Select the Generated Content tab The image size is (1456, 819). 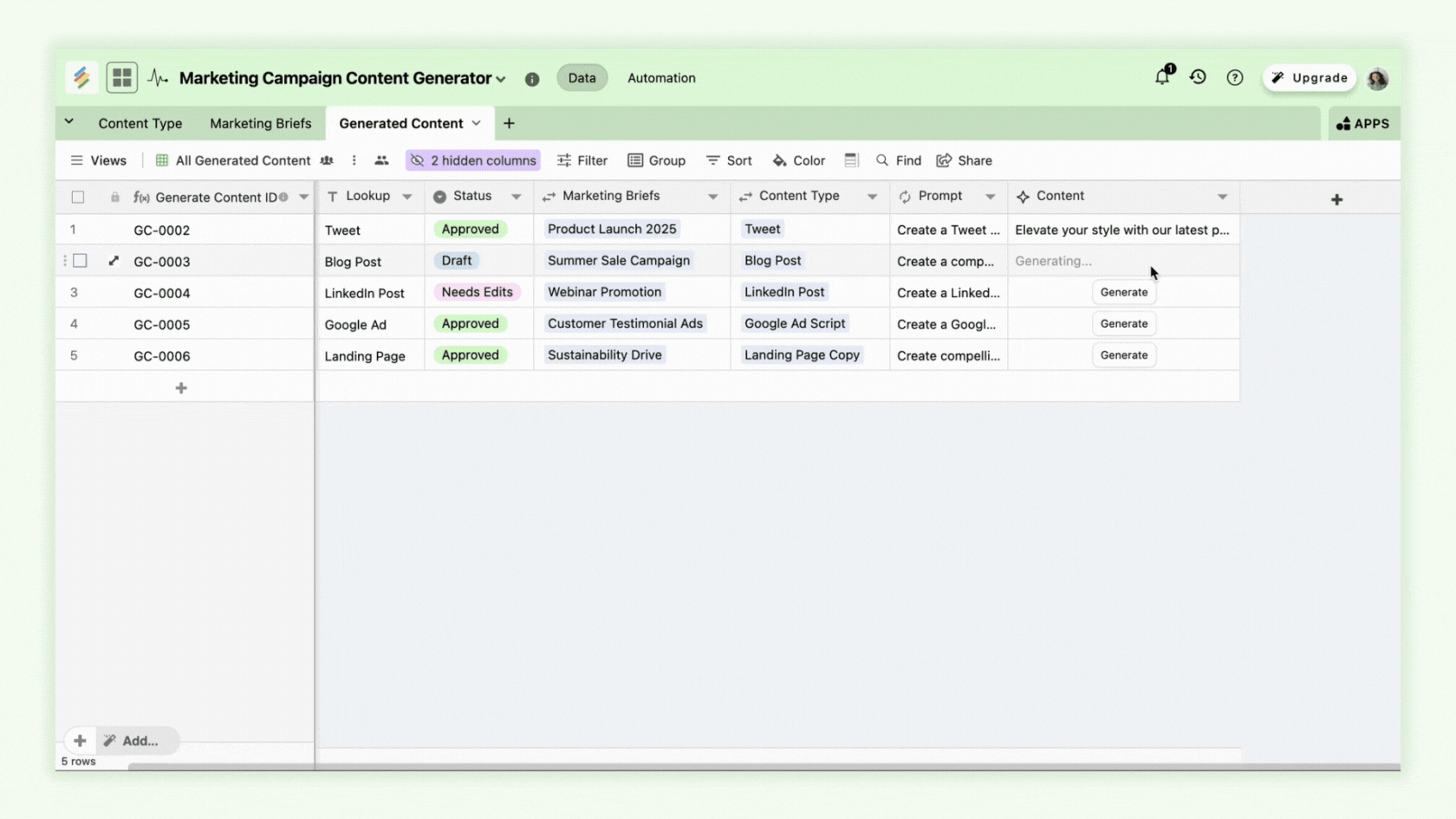tap(401, 124)
